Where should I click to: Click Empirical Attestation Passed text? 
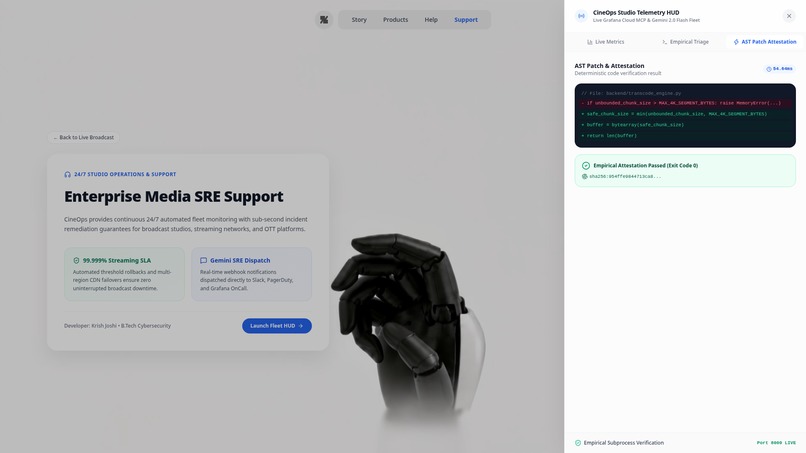pos(646,166)
